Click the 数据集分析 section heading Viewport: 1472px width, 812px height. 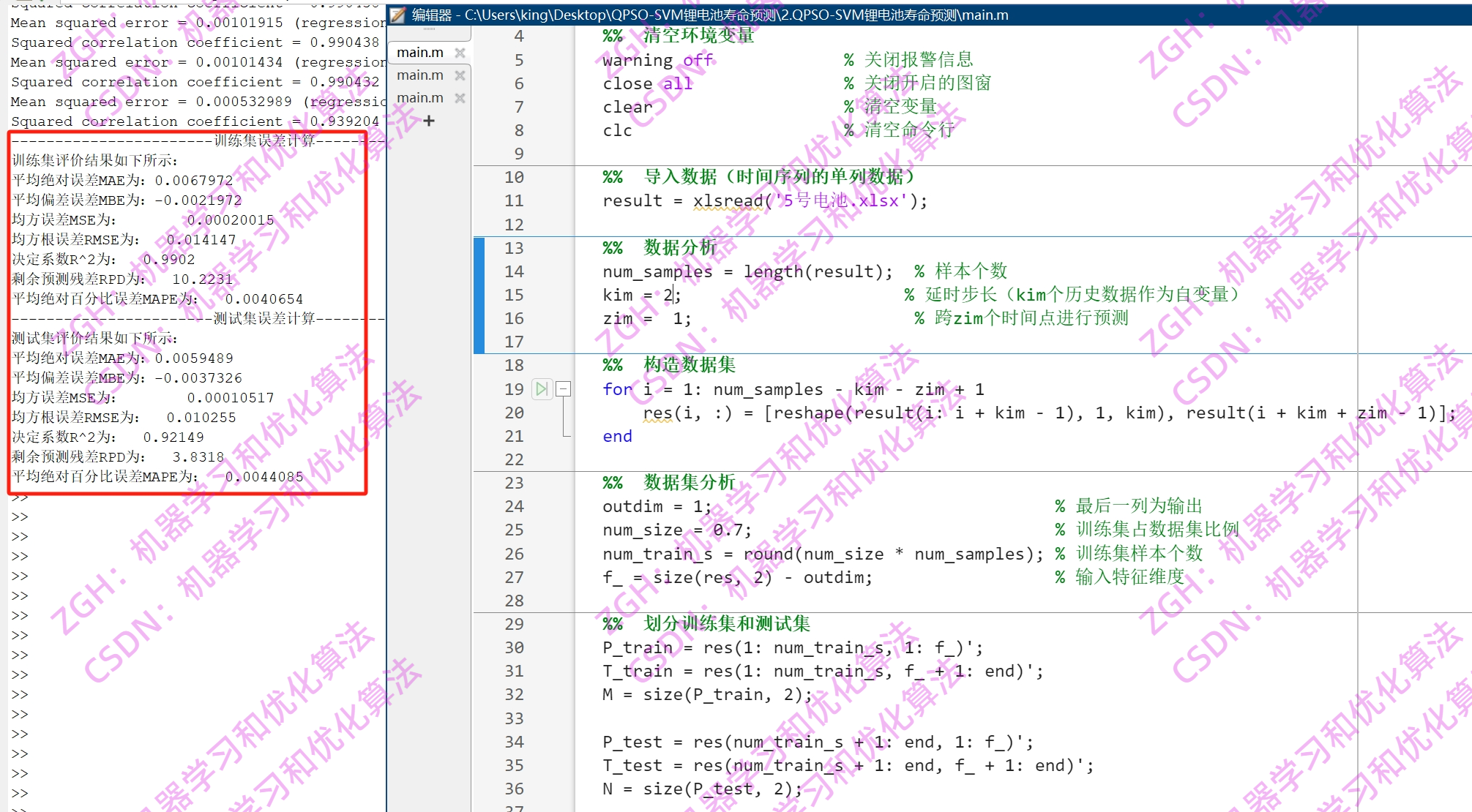689,483
